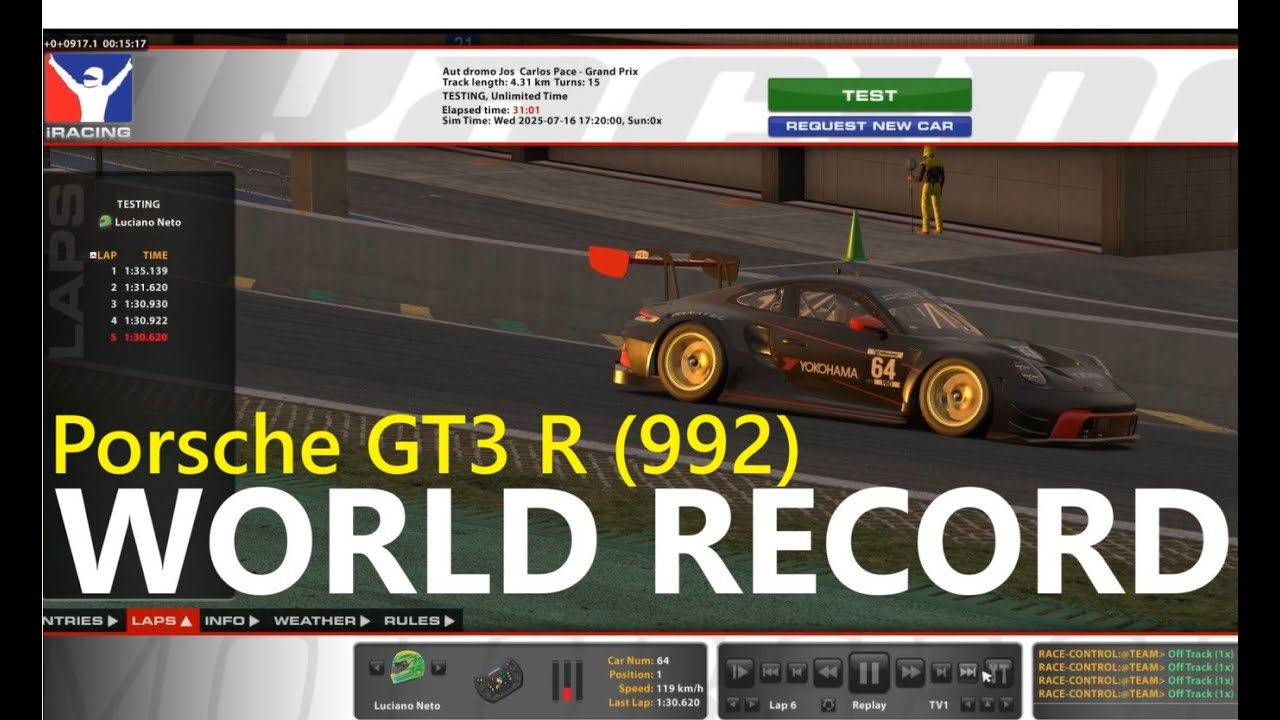Image resolution: width=1280 pixels, height=720 pixels.
Task: Switch to next camera arrow after TV1
Action: (x=1006, y=705)
